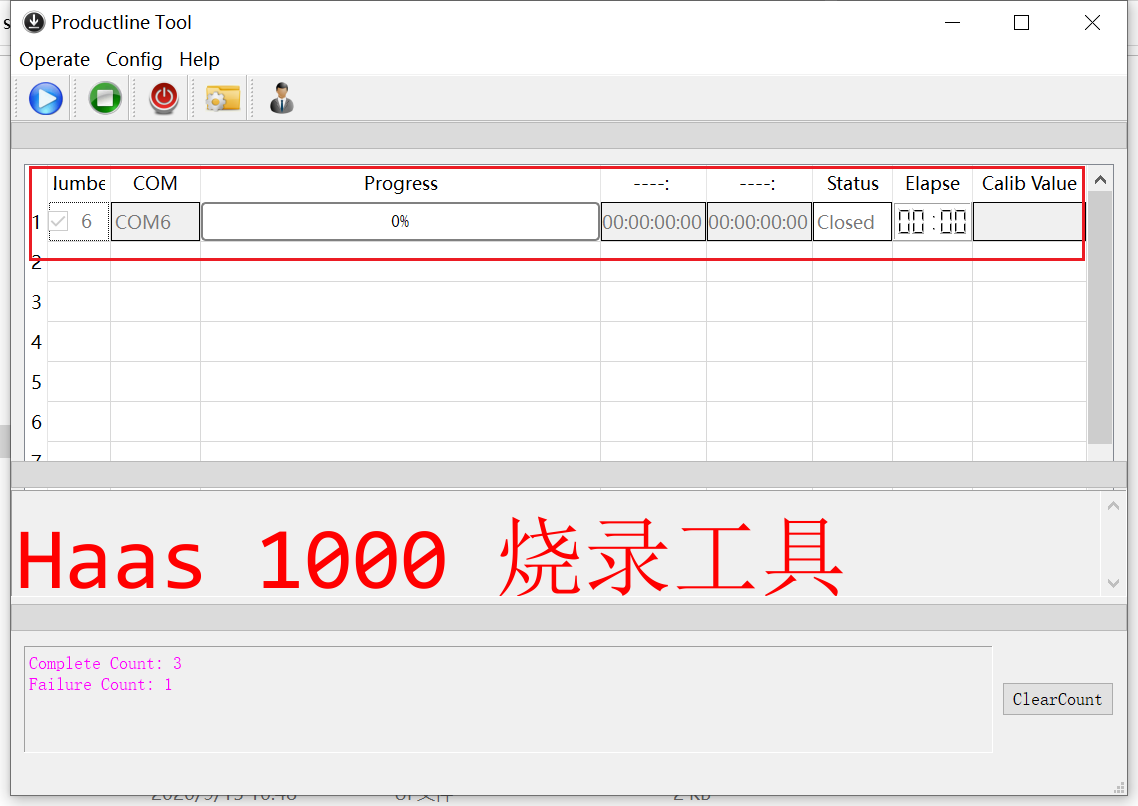Select row header 5 in the table
This screenshot has width=1138, height=806.
36,382
